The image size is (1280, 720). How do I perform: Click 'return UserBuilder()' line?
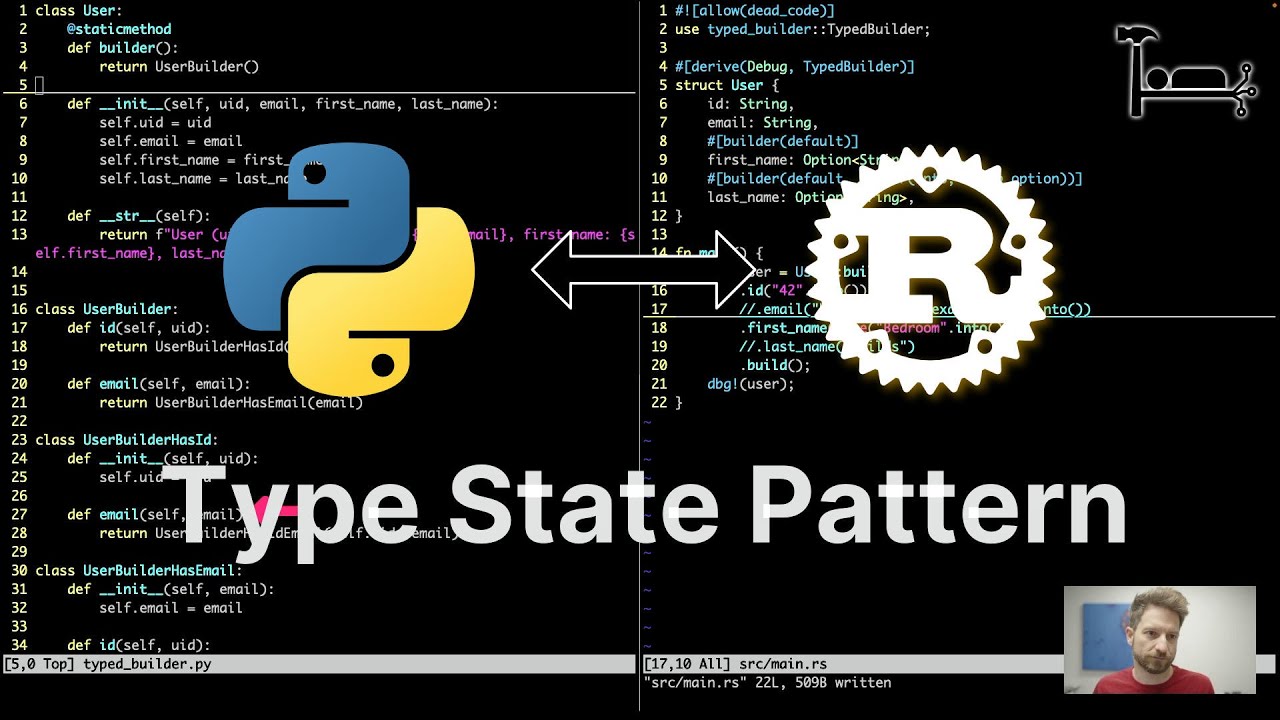(x=179, y=66)
